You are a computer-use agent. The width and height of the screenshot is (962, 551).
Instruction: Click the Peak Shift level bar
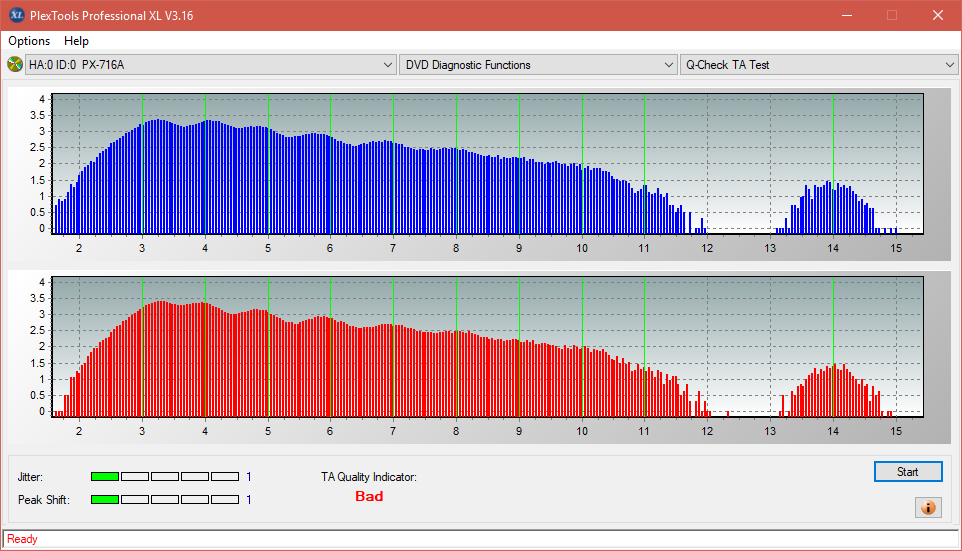tap(164, 499)
